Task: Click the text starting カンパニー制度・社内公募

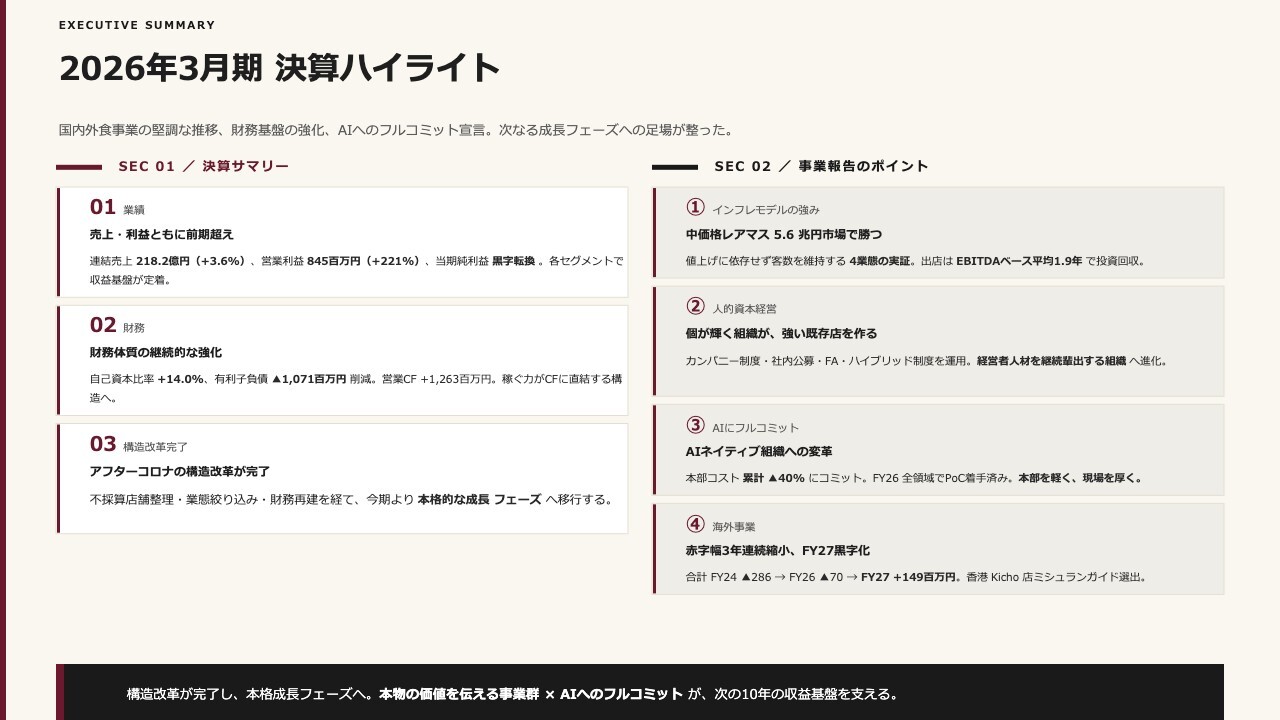Action: coord(927,360)
